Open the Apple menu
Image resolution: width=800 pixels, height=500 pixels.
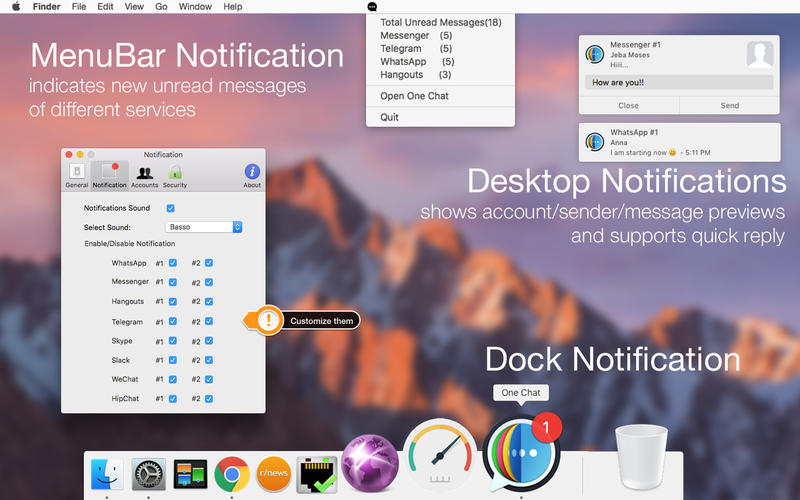[16, 7]
